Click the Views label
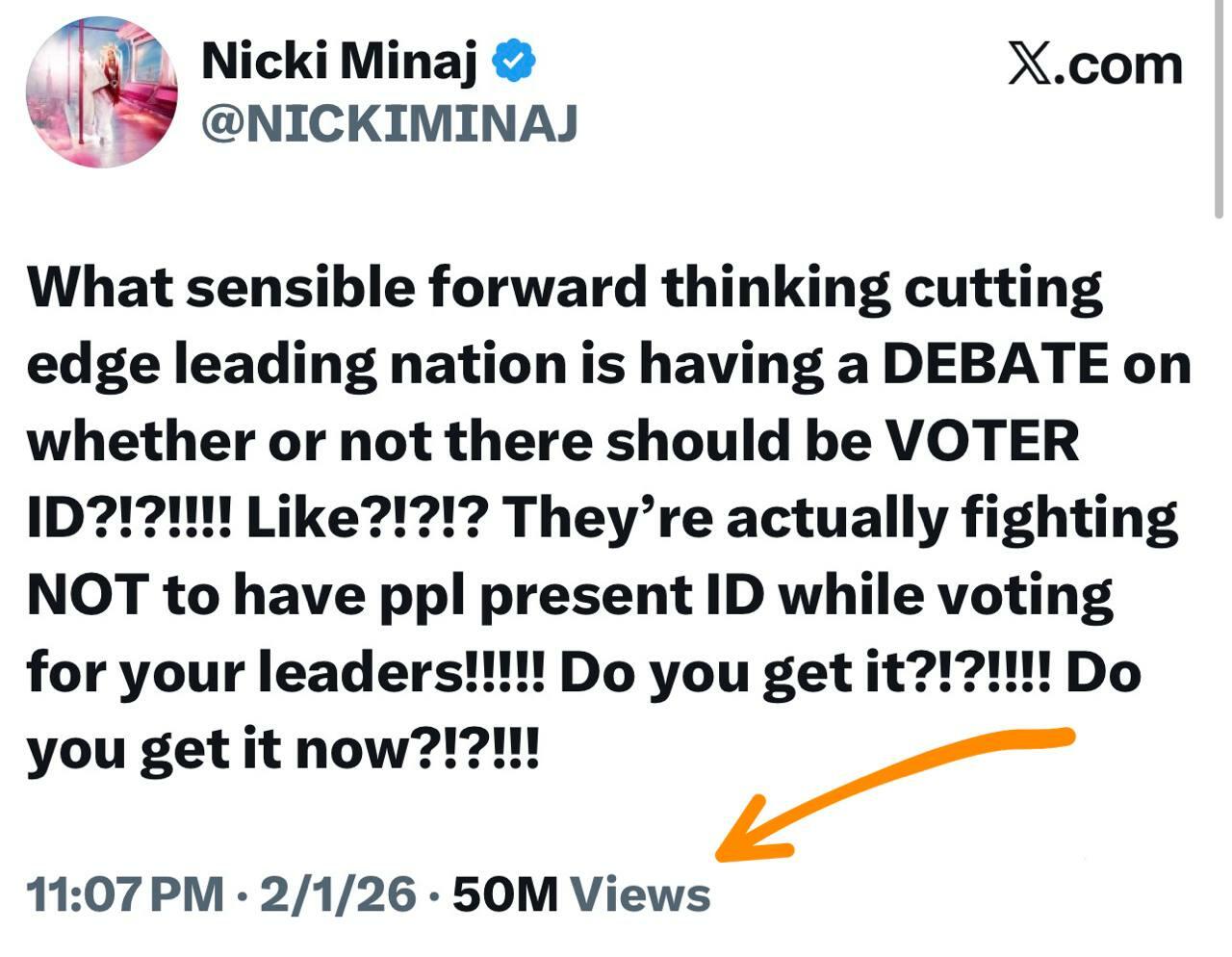This screenshot has width=1232, height=957. pos(641,893)
